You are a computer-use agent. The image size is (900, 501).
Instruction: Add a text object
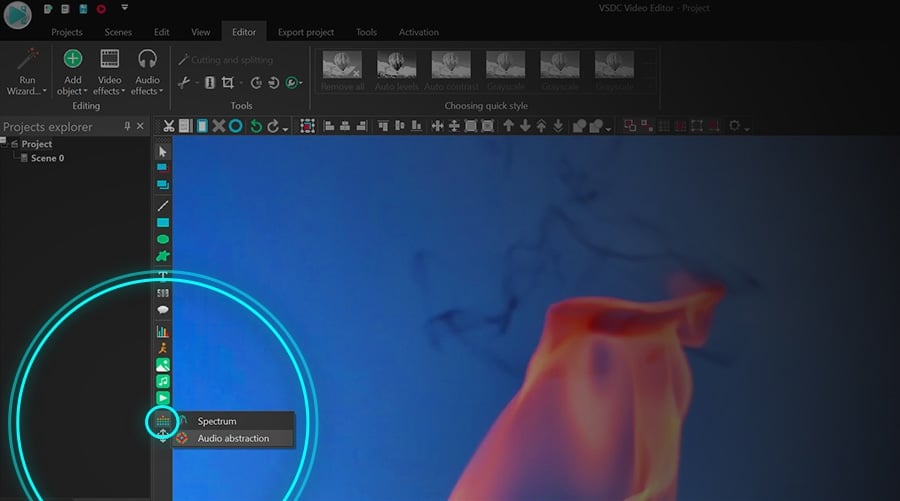(162, 276)
